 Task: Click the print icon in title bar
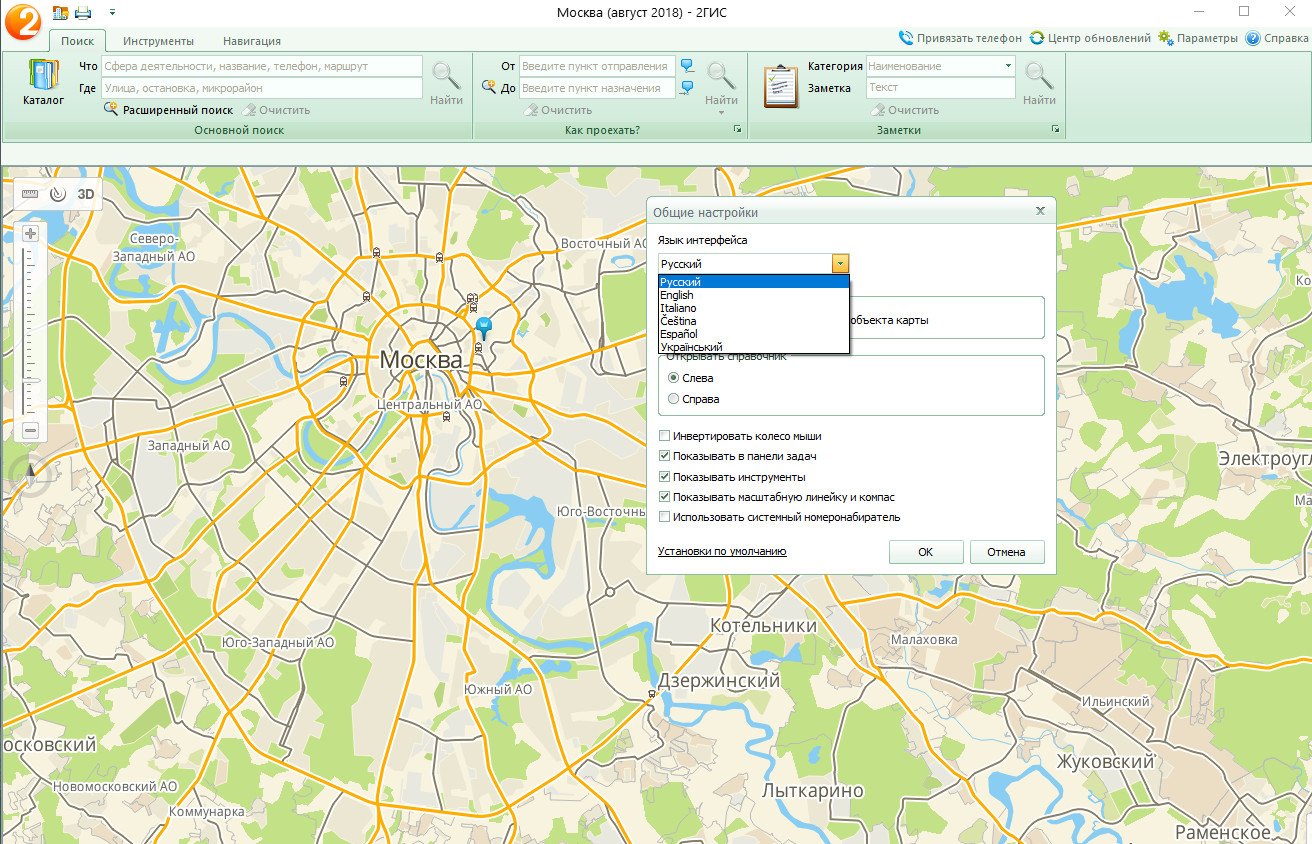coord(83,12)
